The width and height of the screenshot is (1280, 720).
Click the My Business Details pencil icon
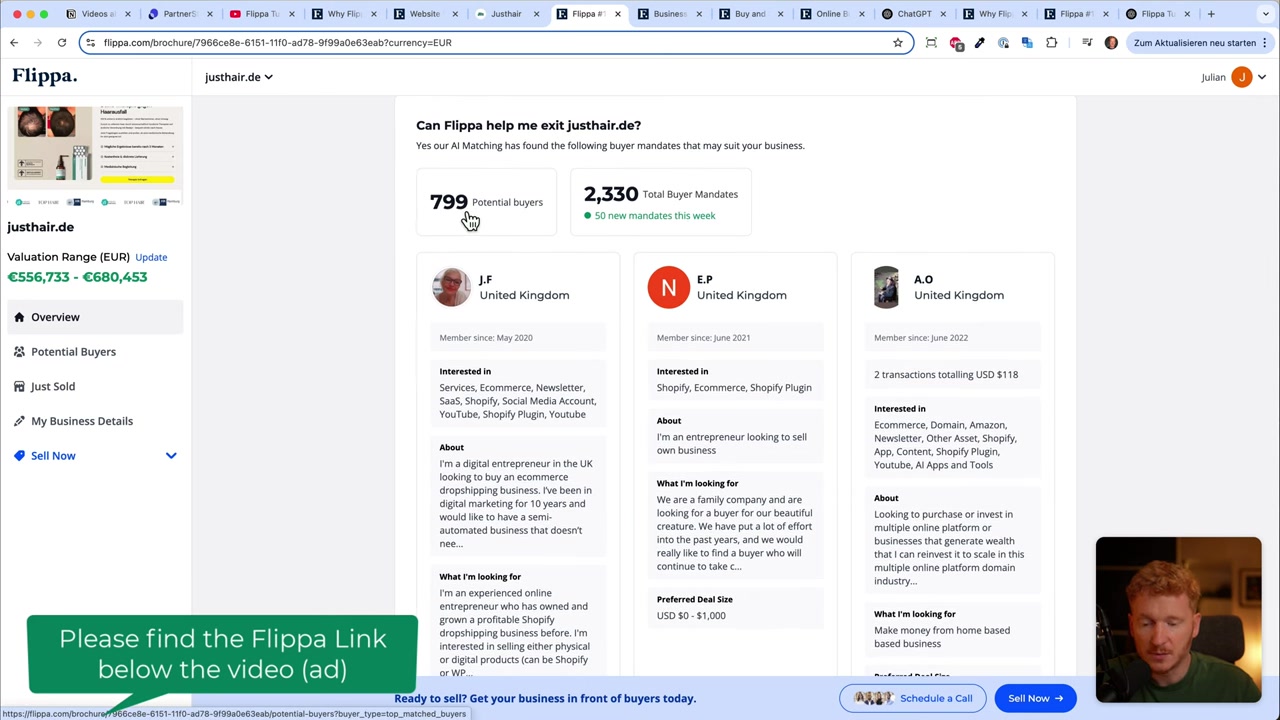[19, 421]
